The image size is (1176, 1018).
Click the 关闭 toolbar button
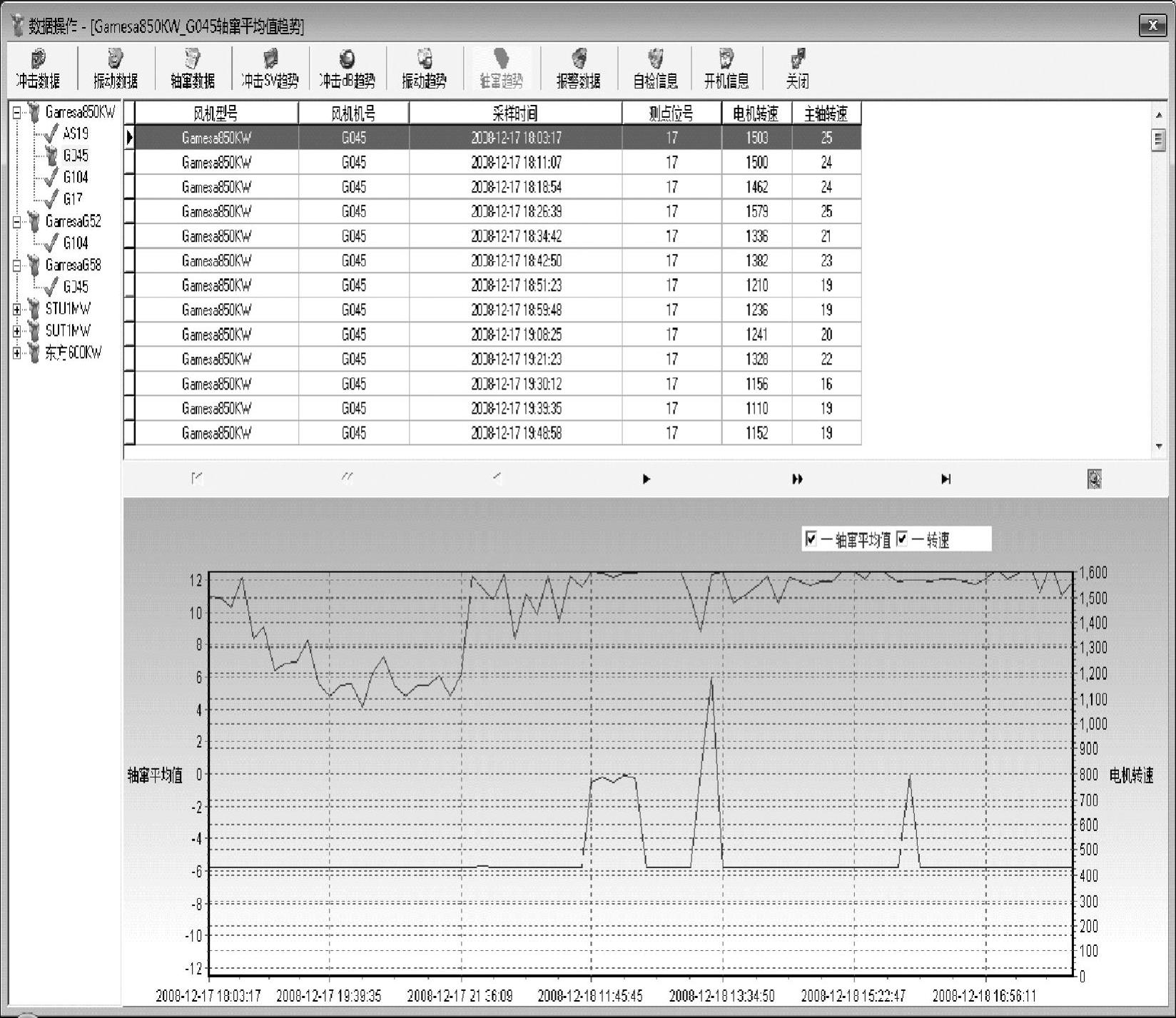(x=798, y=69)
